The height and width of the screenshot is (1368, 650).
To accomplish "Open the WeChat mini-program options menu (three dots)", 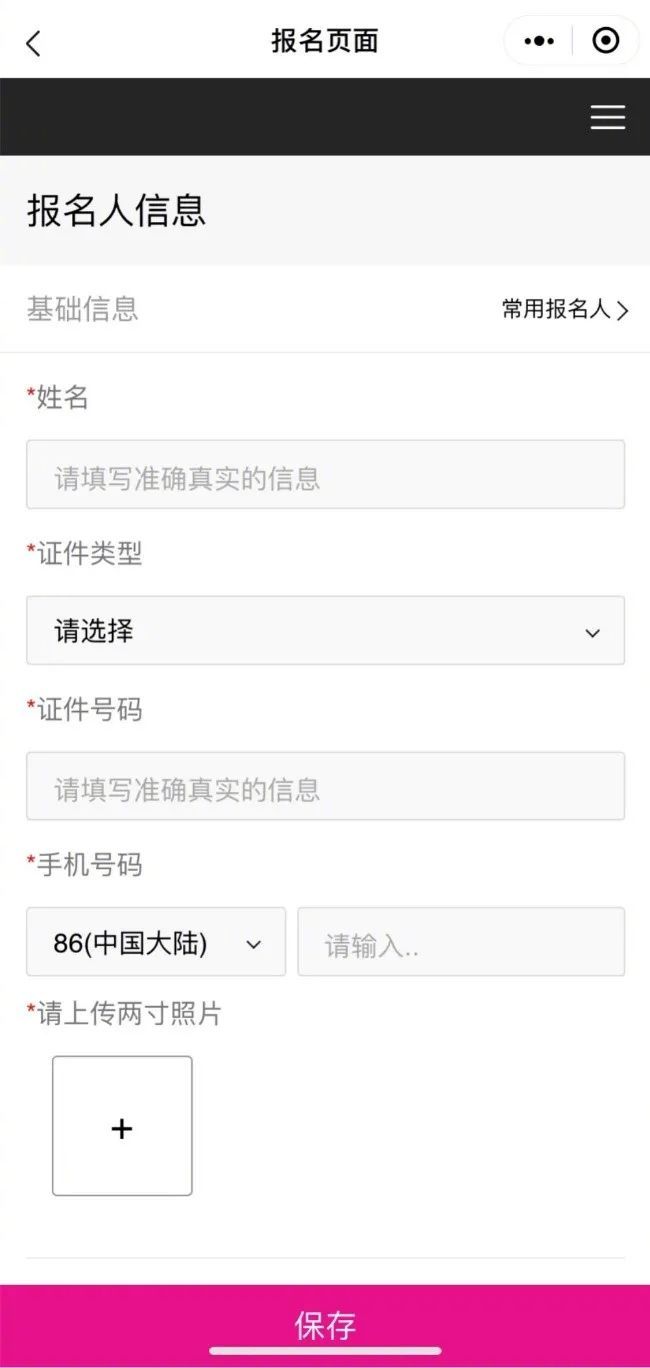I will 539,40.
